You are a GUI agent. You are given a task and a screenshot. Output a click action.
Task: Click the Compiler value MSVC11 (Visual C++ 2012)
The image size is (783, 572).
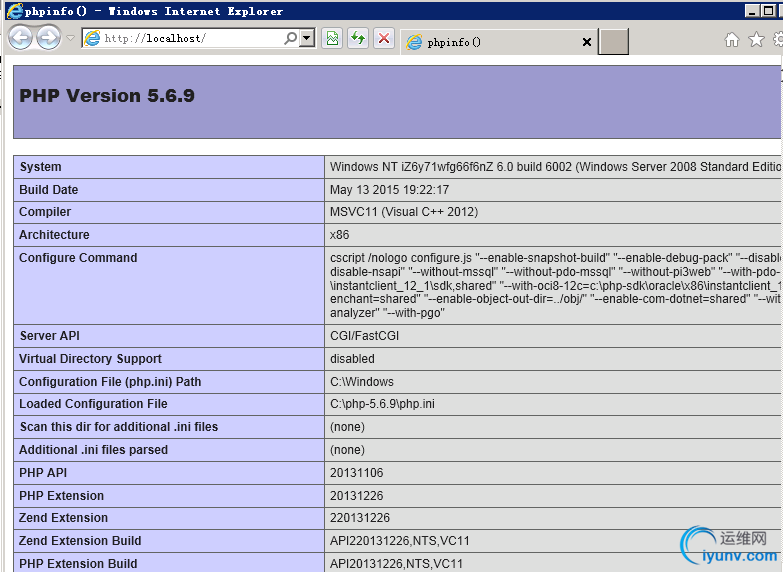click(404, 212)
